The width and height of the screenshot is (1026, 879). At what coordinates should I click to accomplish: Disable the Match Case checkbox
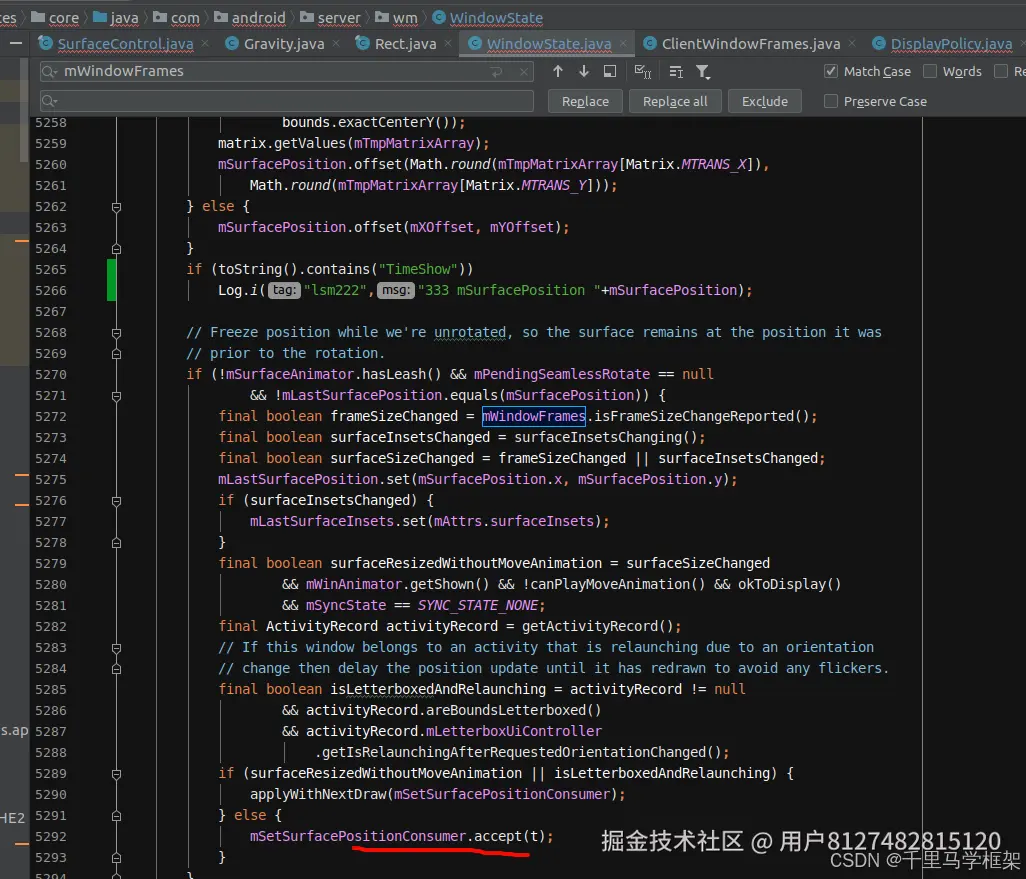(x=830, y=71)
